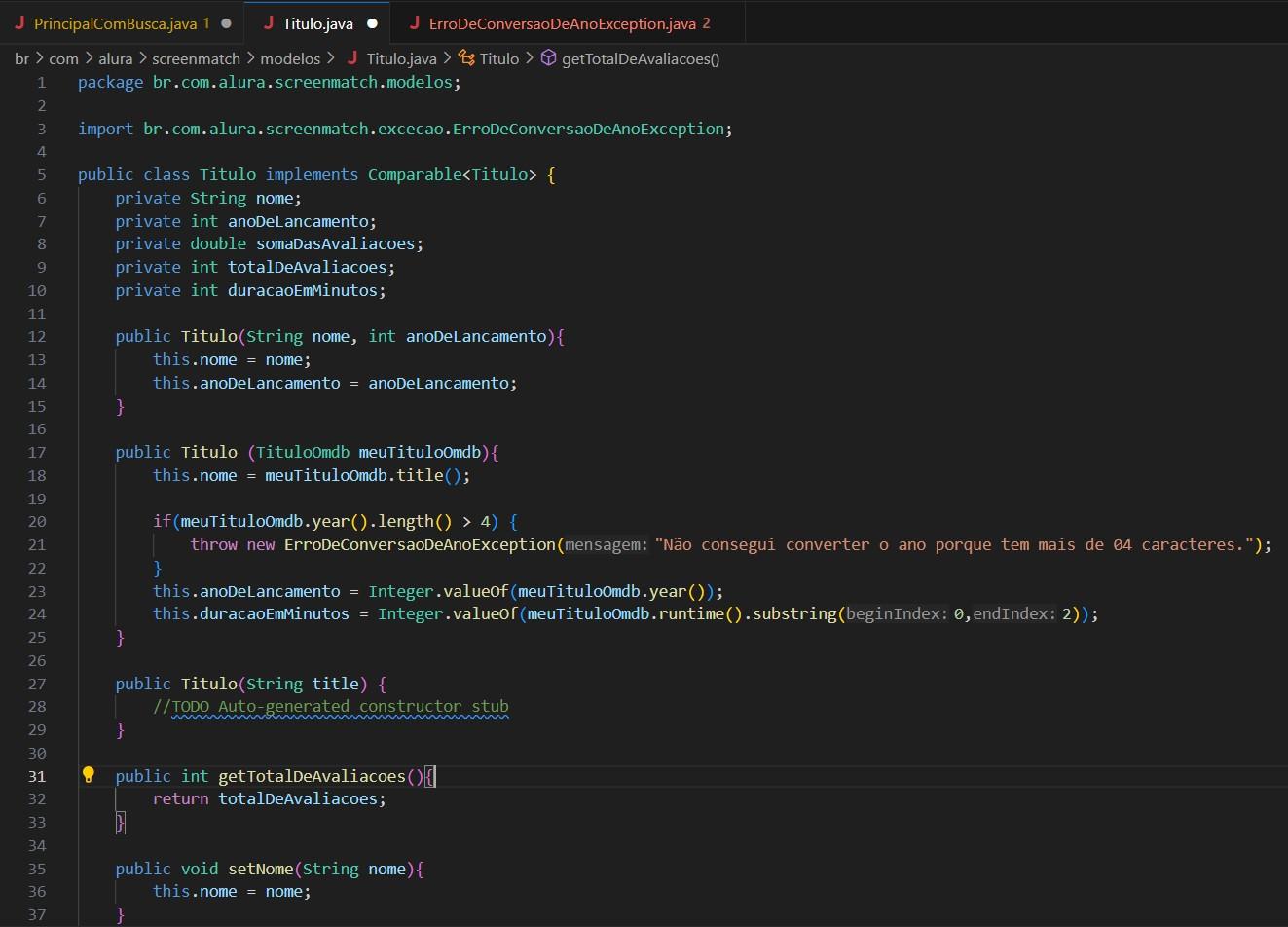Click the ErroDeConversaoDeAnoException name in import line
This screenshot has height=927, width=1288.
click(588, 129)
